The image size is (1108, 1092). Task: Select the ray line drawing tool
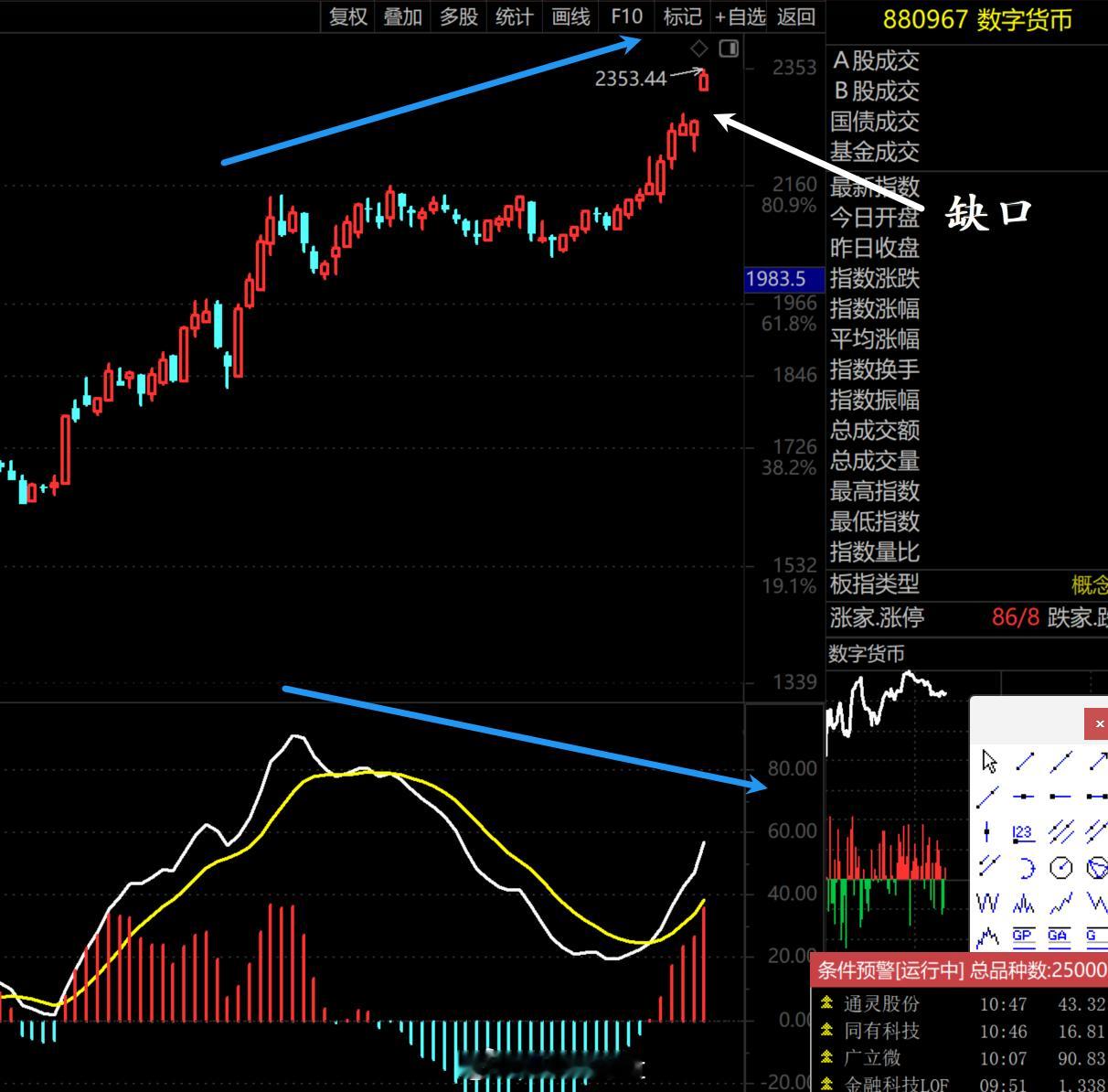point(988,797)
